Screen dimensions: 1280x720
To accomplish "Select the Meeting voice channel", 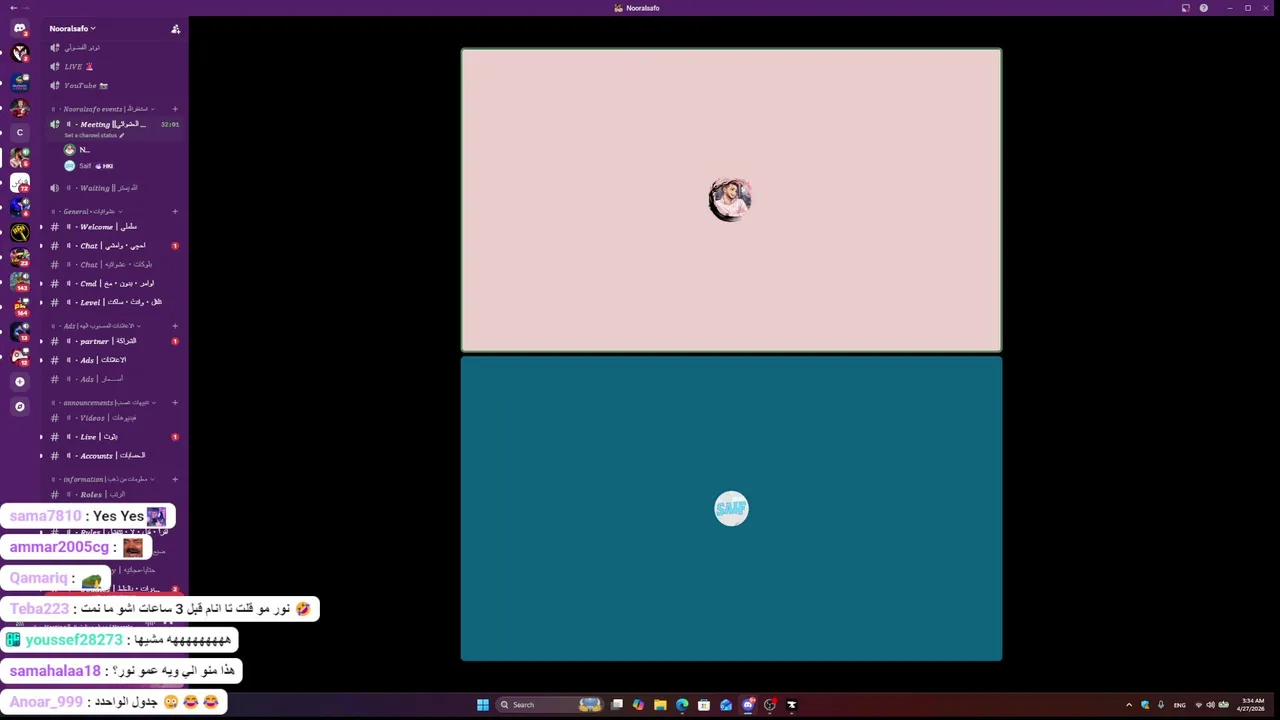I will [114, 124].
